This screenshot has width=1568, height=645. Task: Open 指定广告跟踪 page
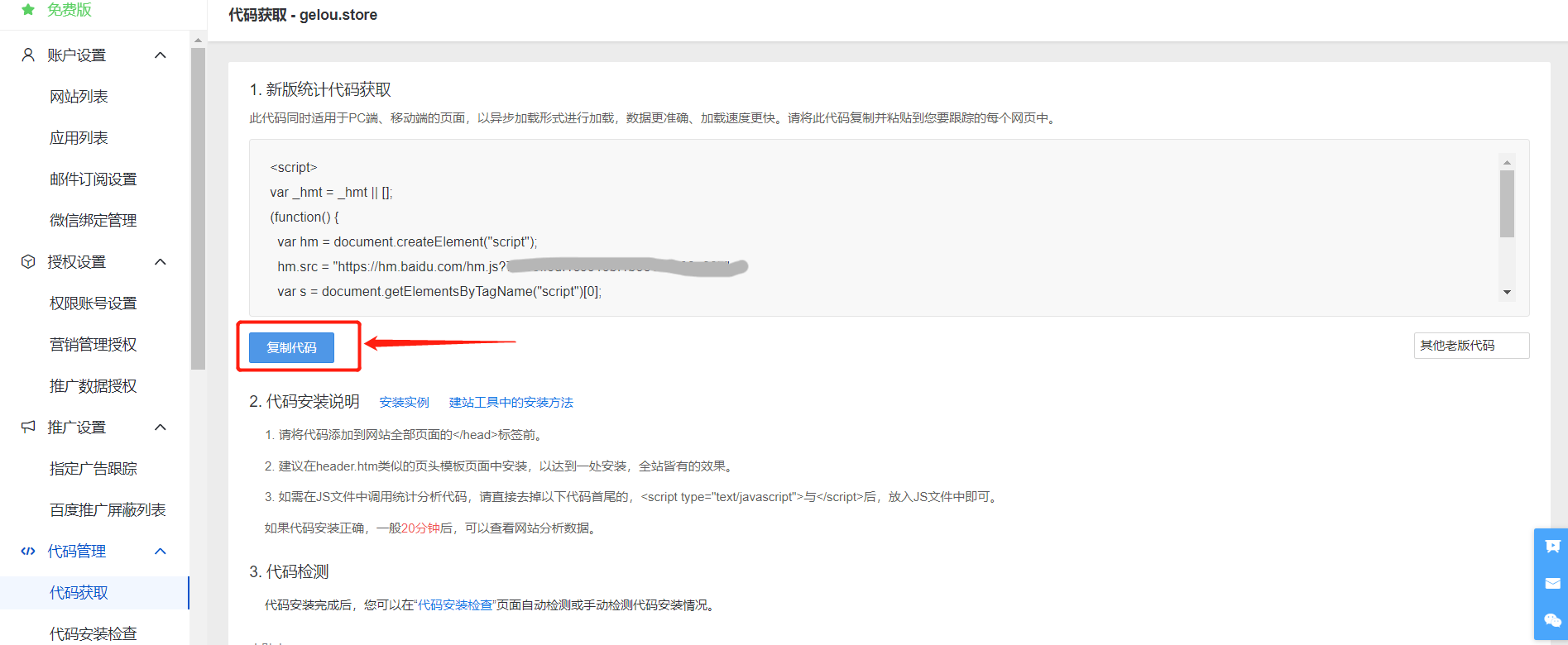tap(93, 469)
